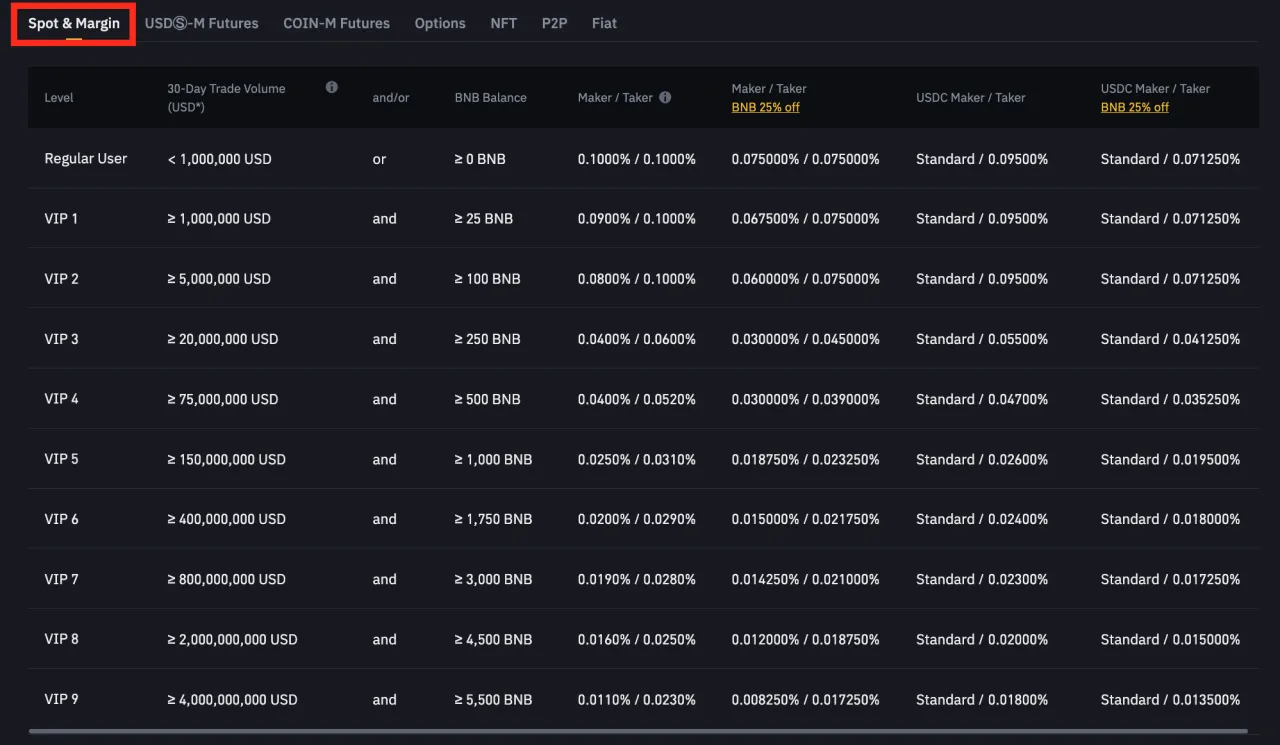
Task: Click the ≥ 5,500 BNB balance cell
Action: click(x=494, y=699)
